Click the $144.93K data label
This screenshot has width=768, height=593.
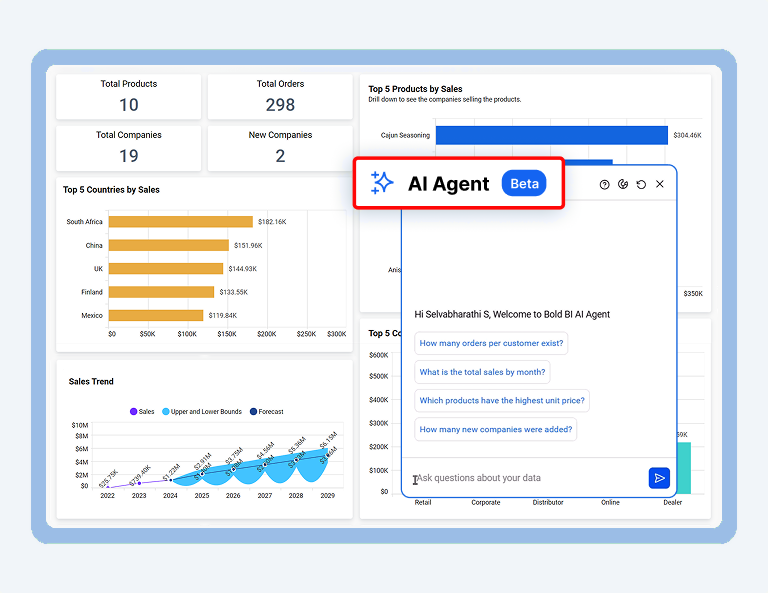(242, 269)
